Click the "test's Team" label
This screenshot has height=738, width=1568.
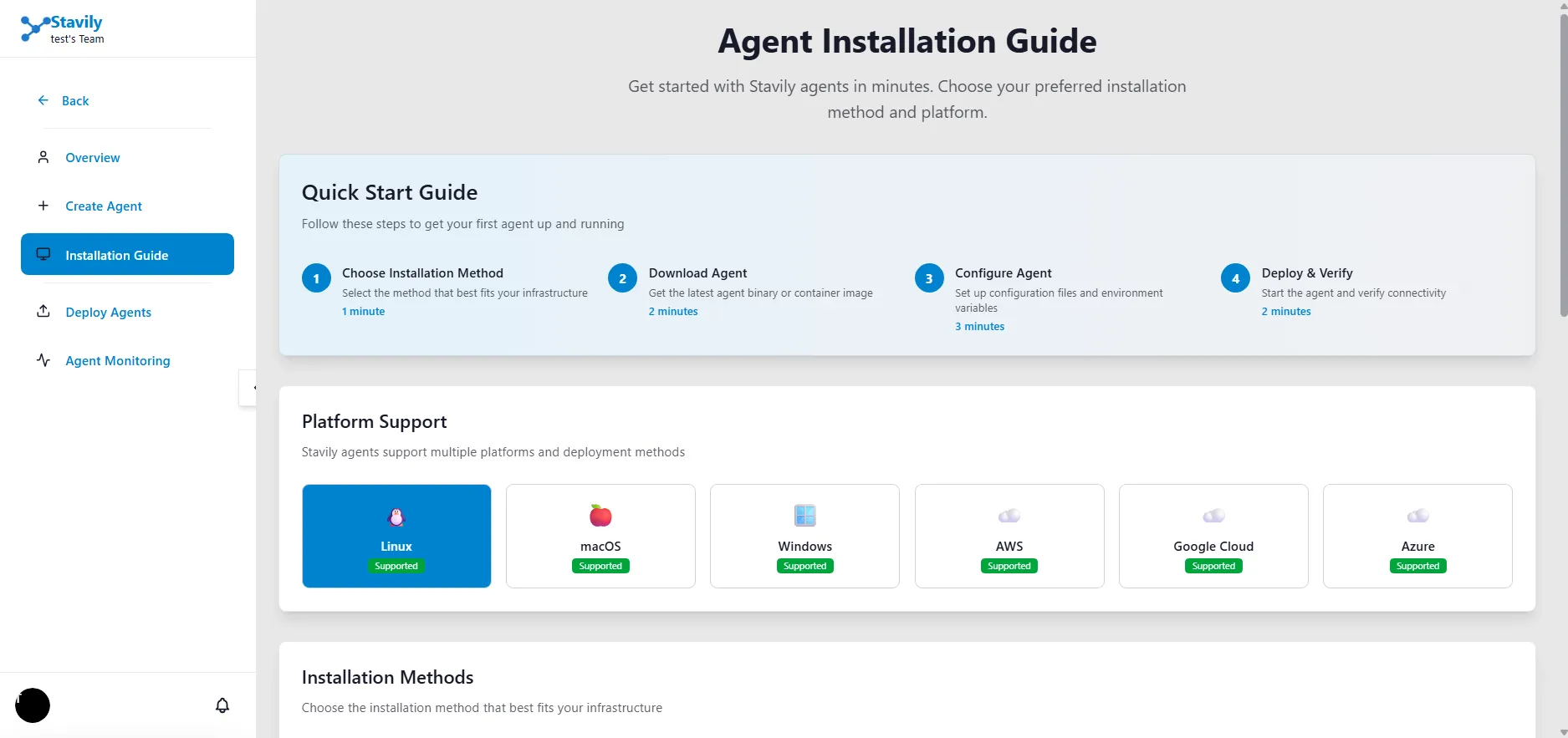[x=77, y=38]
